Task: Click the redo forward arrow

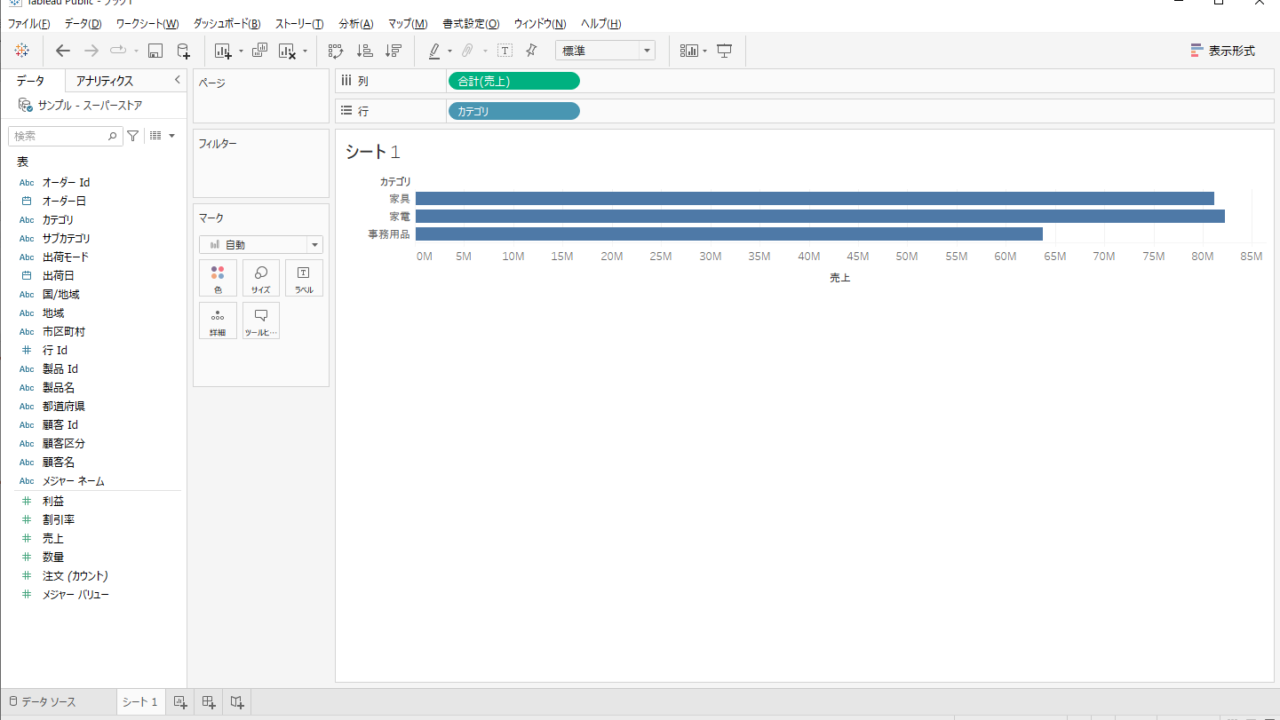Action: 91,50
